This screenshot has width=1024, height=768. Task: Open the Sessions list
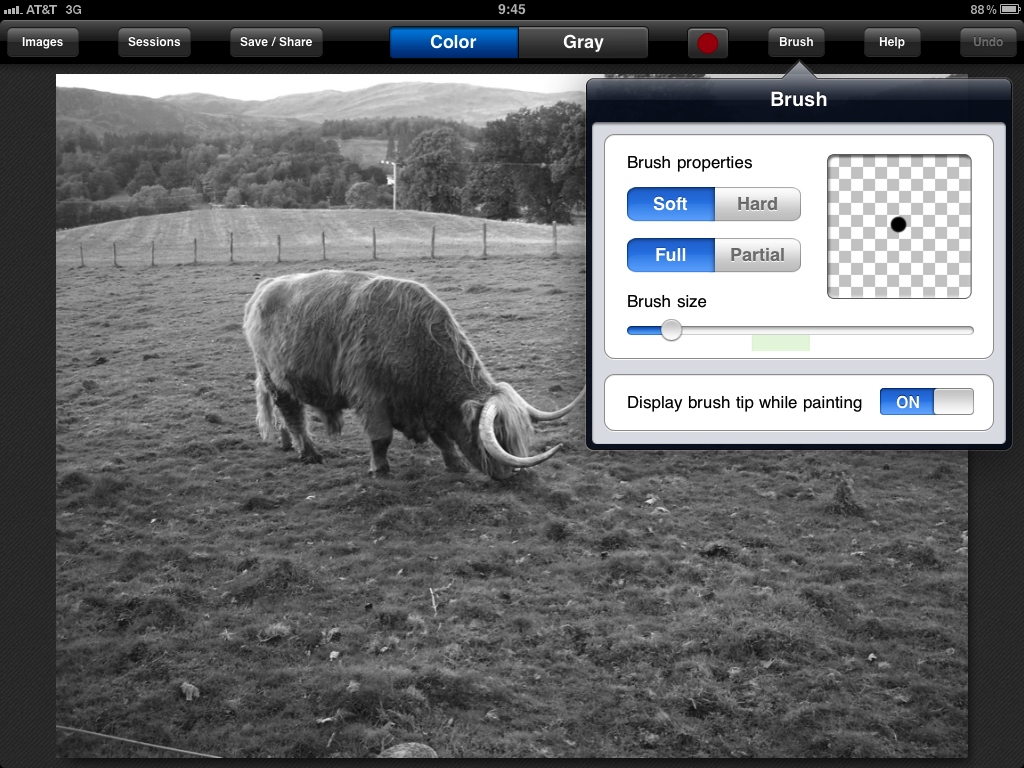pyautogui.click(x=154, y=42)
